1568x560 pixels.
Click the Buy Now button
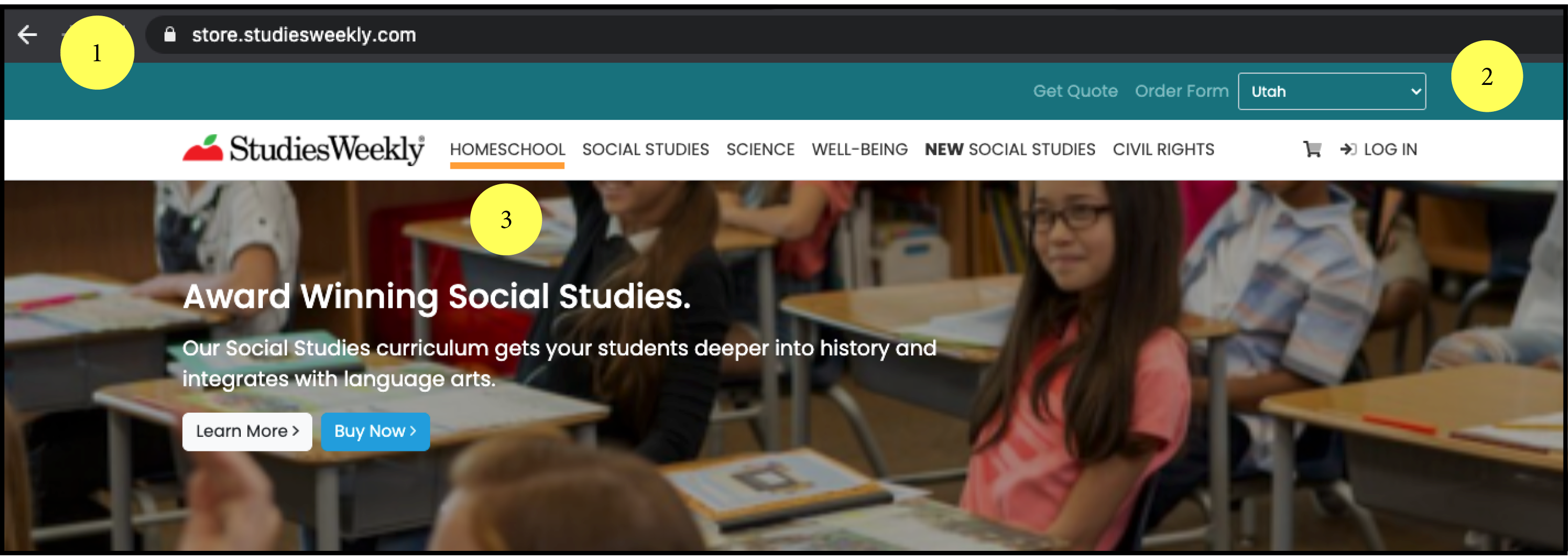375,432
